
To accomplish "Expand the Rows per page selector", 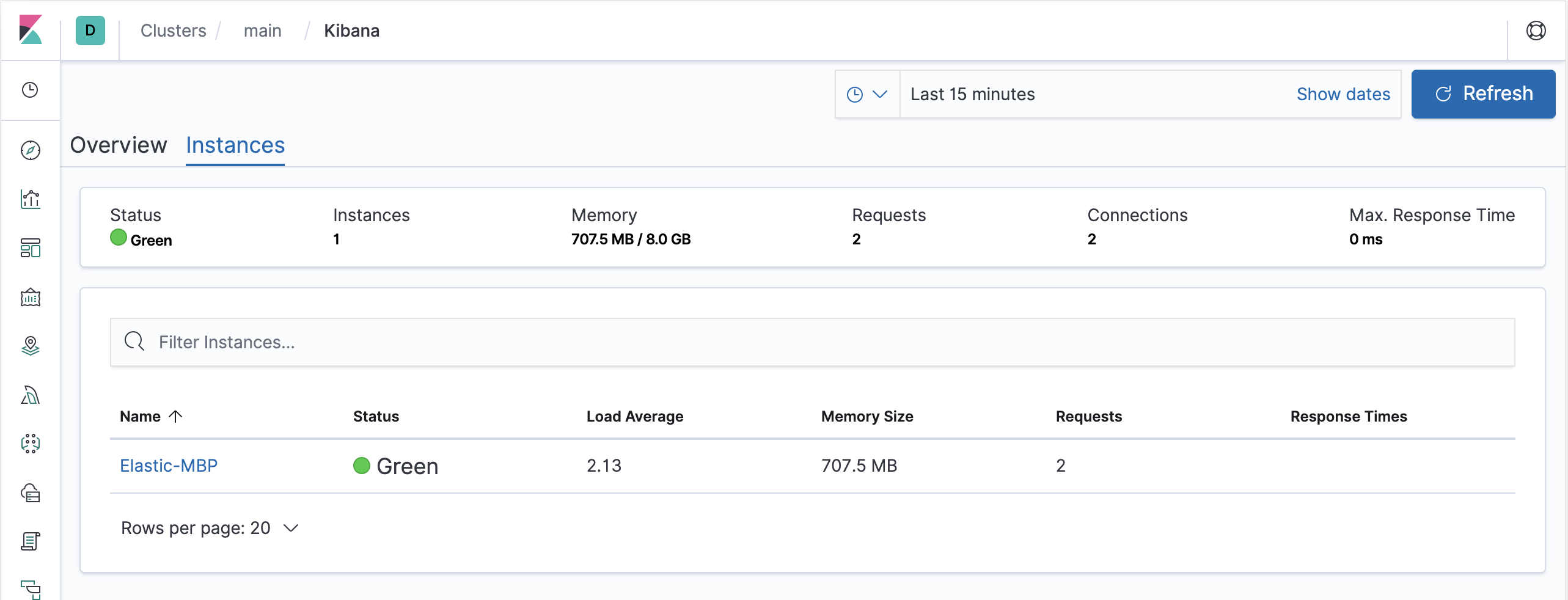I will coord(210,528).
